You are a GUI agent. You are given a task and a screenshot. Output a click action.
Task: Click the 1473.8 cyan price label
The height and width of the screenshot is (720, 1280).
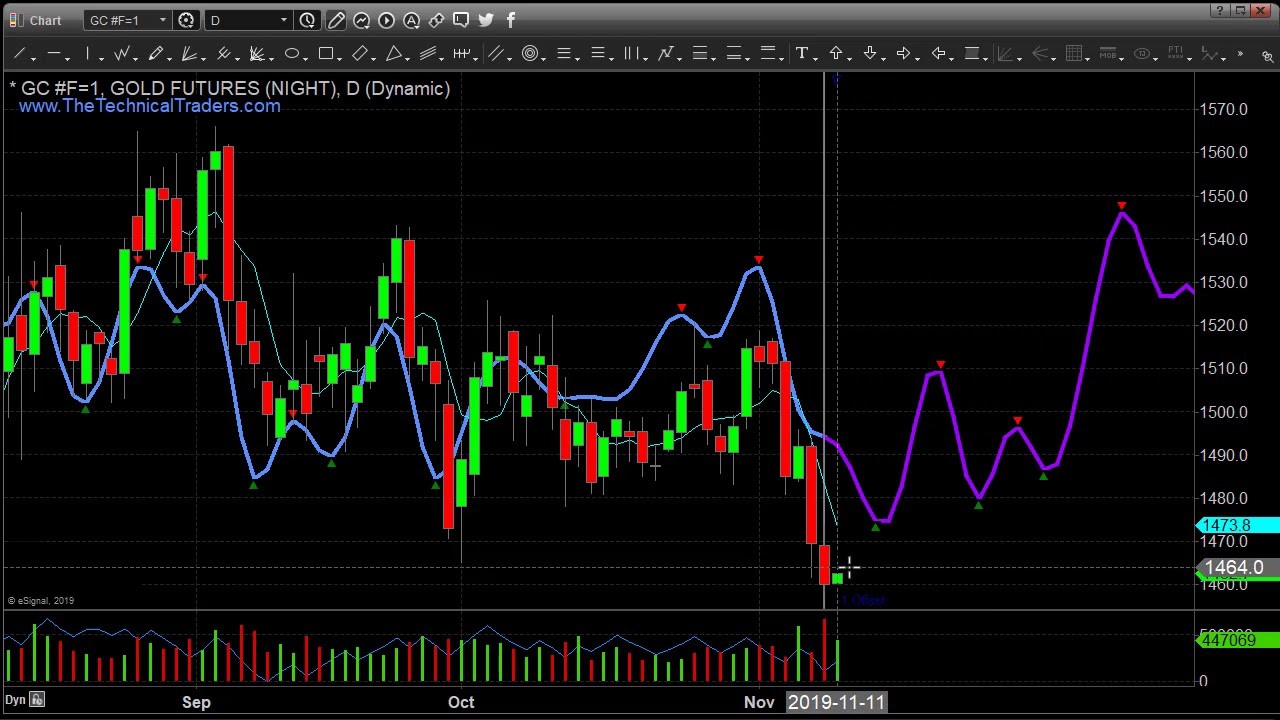click(1238, 525)
